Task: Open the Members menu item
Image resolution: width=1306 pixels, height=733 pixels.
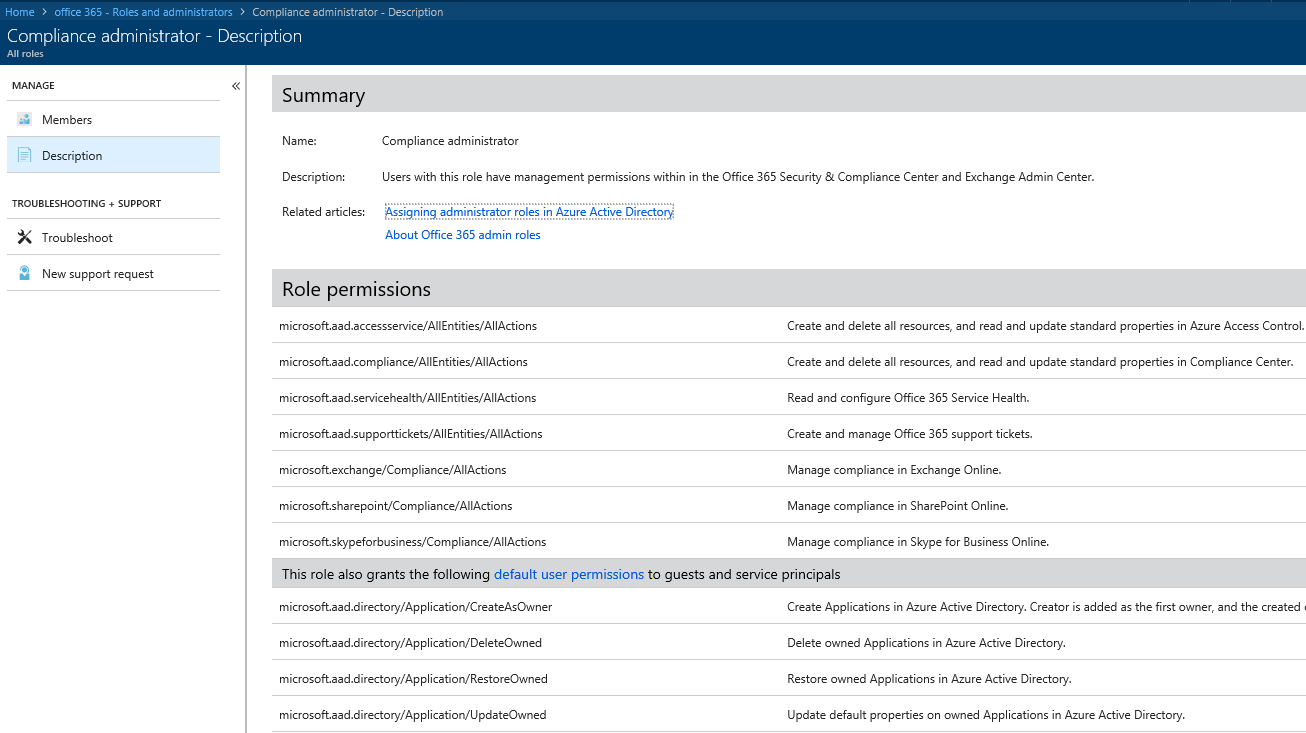Action: [x=67, y=120]
